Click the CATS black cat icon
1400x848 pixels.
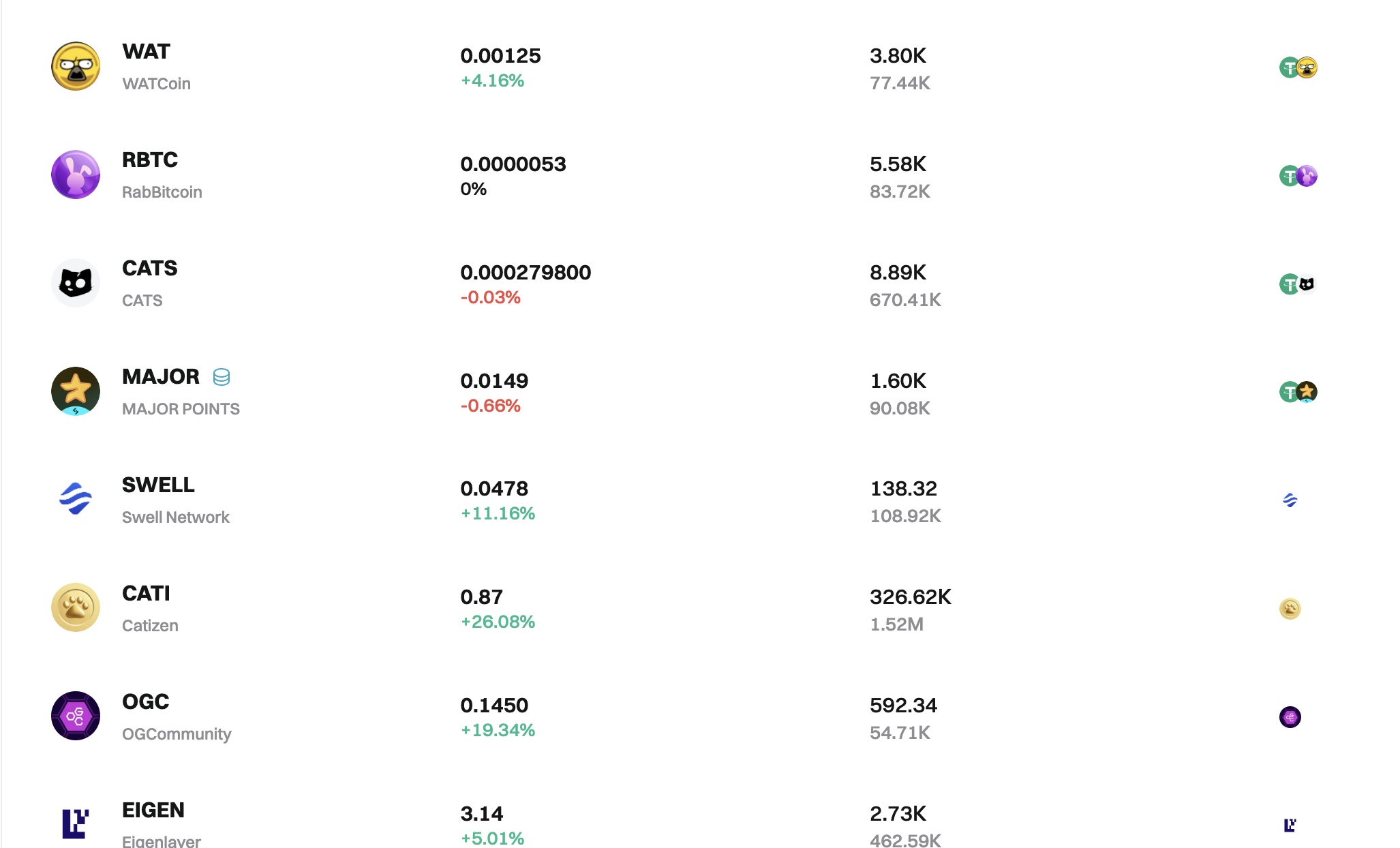tap(76, 283)
